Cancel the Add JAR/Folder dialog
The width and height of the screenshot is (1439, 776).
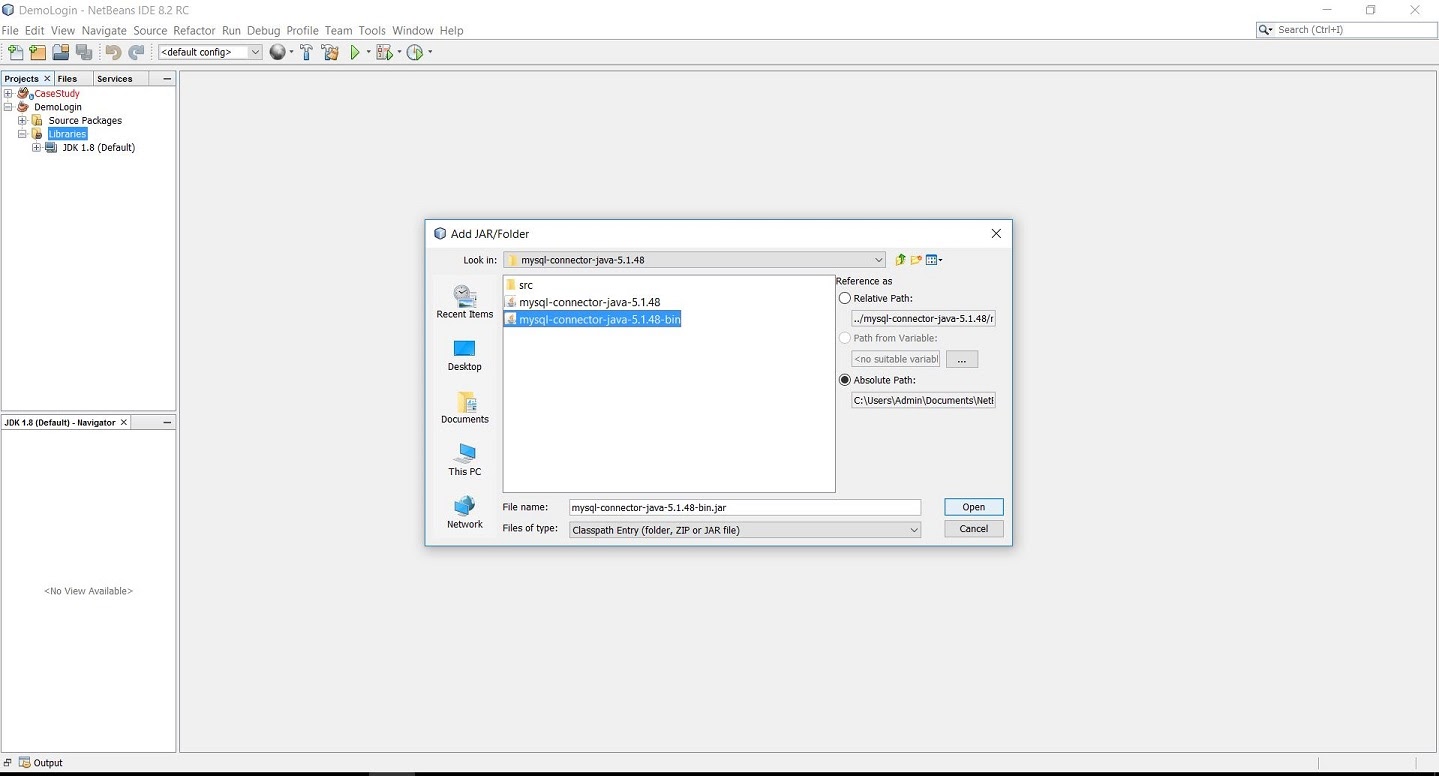pyautogui.click(x=973, y=529)
